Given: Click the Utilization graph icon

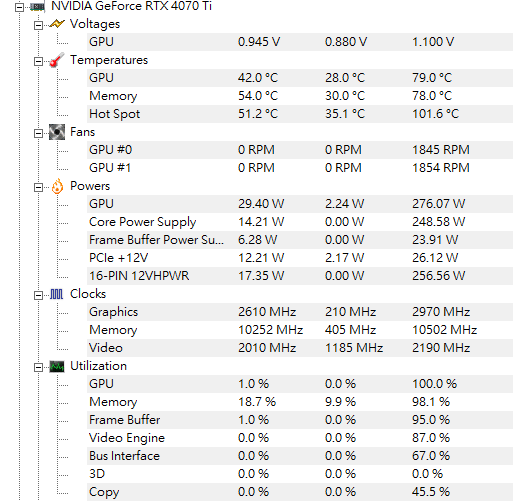Looking at the screenshot, I should [x=57, y=366].
